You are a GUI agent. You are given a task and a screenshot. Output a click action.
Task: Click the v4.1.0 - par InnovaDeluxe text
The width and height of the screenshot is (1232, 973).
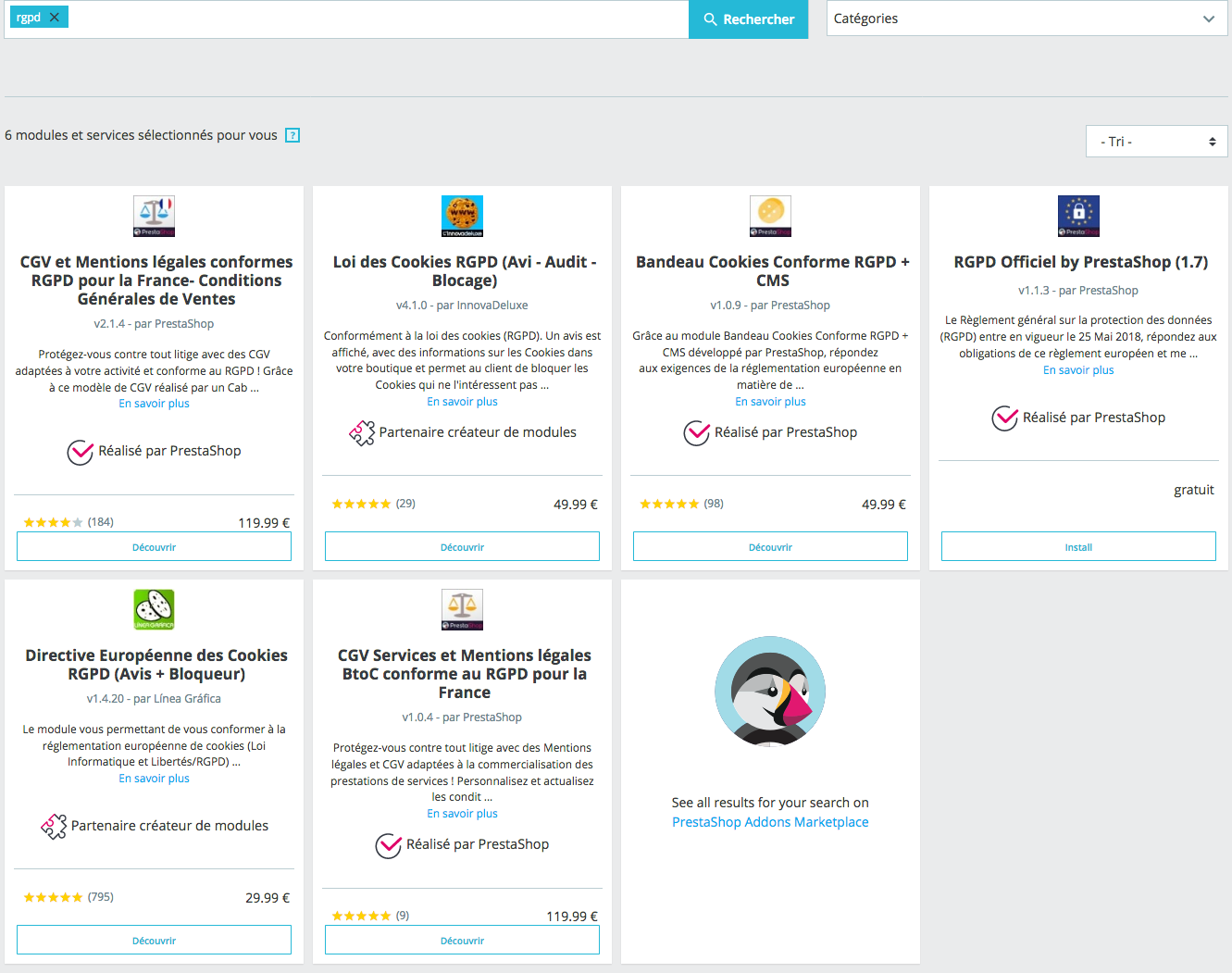[x=462, y=306]
